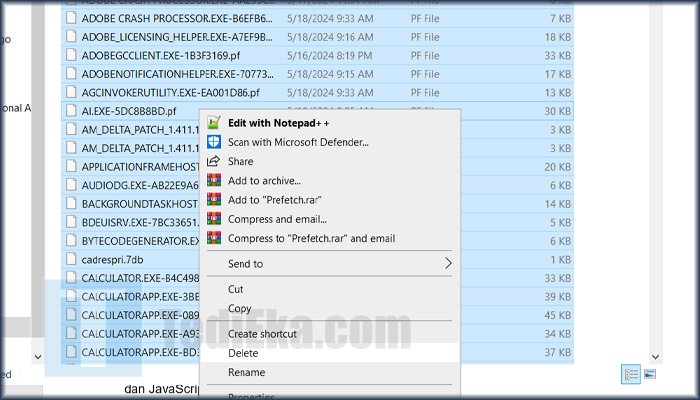Click the ADOBEGCCLIENT.EXE-1B3F3169.pf filename
This screenshot has height=400, width=700.
point(161,55)
